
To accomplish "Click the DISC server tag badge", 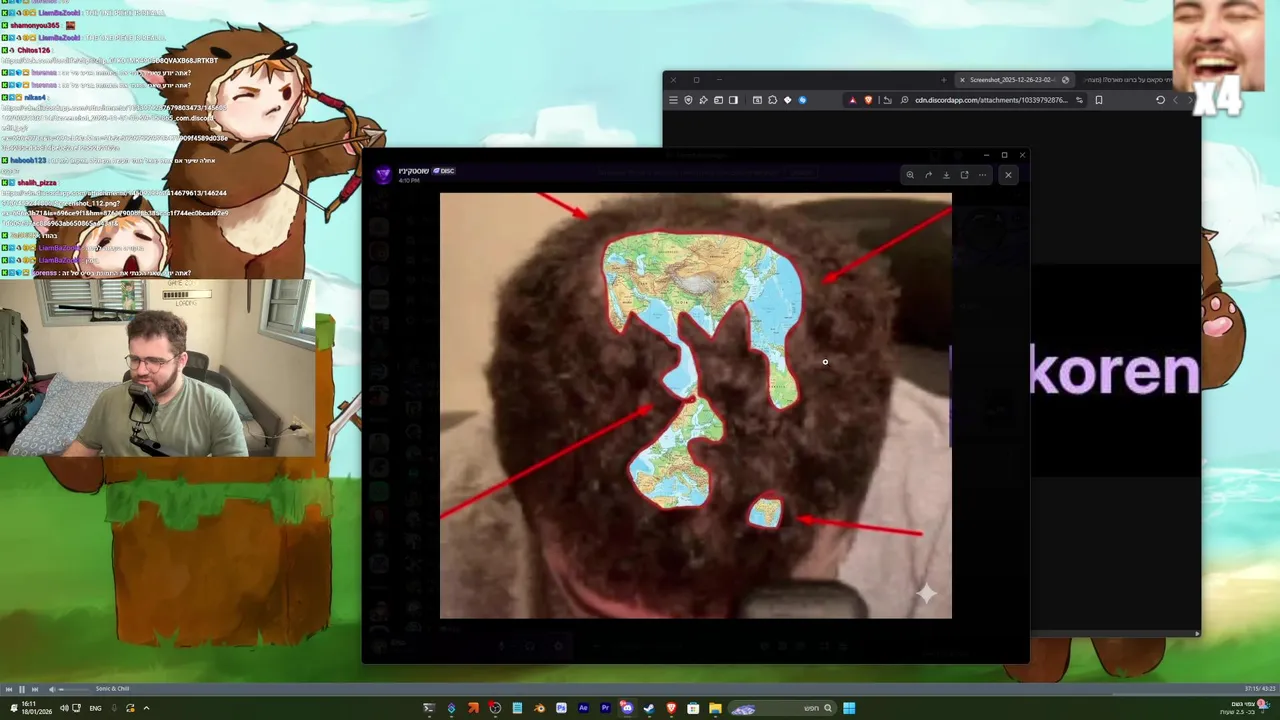I will coord(444,171).
